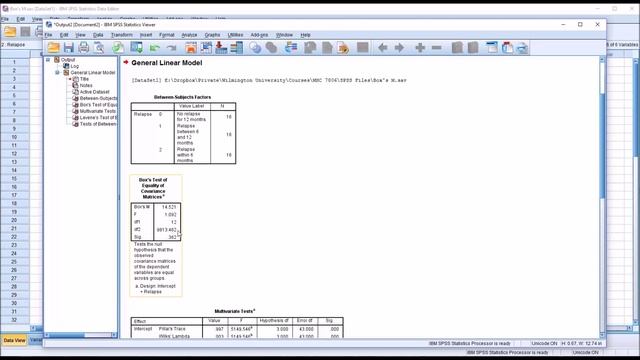Click the Go to Data icon
This screenshot has width=640, height=360.
point(191,48)
